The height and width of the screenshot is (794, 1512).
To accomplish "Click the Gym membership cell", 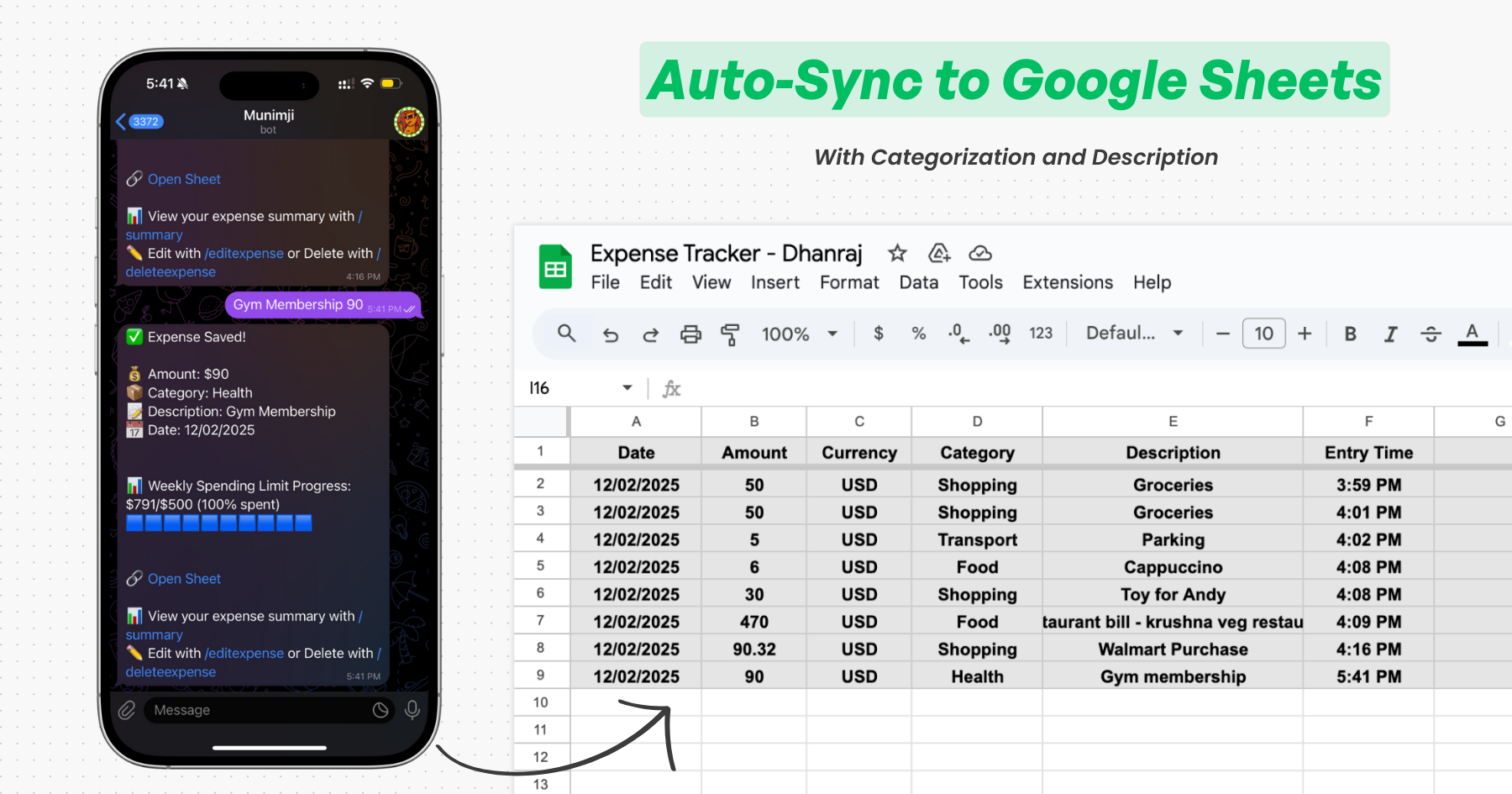I will pos(1173,676).
